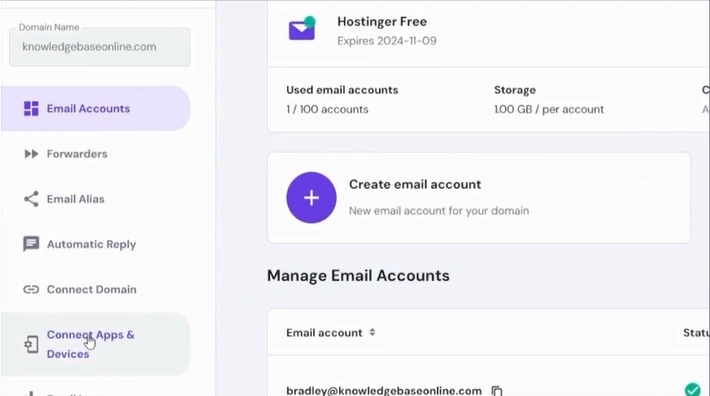Screen dimensions: 710x396
Task: Click the Forwarders double-arrow icon
Action: (x=31, y=154)
